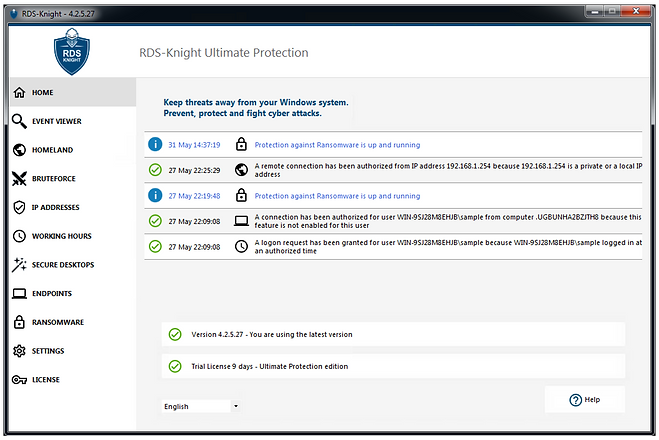659x440 pixels.
Task: Click the English language selection field
Action: (196, 406)
